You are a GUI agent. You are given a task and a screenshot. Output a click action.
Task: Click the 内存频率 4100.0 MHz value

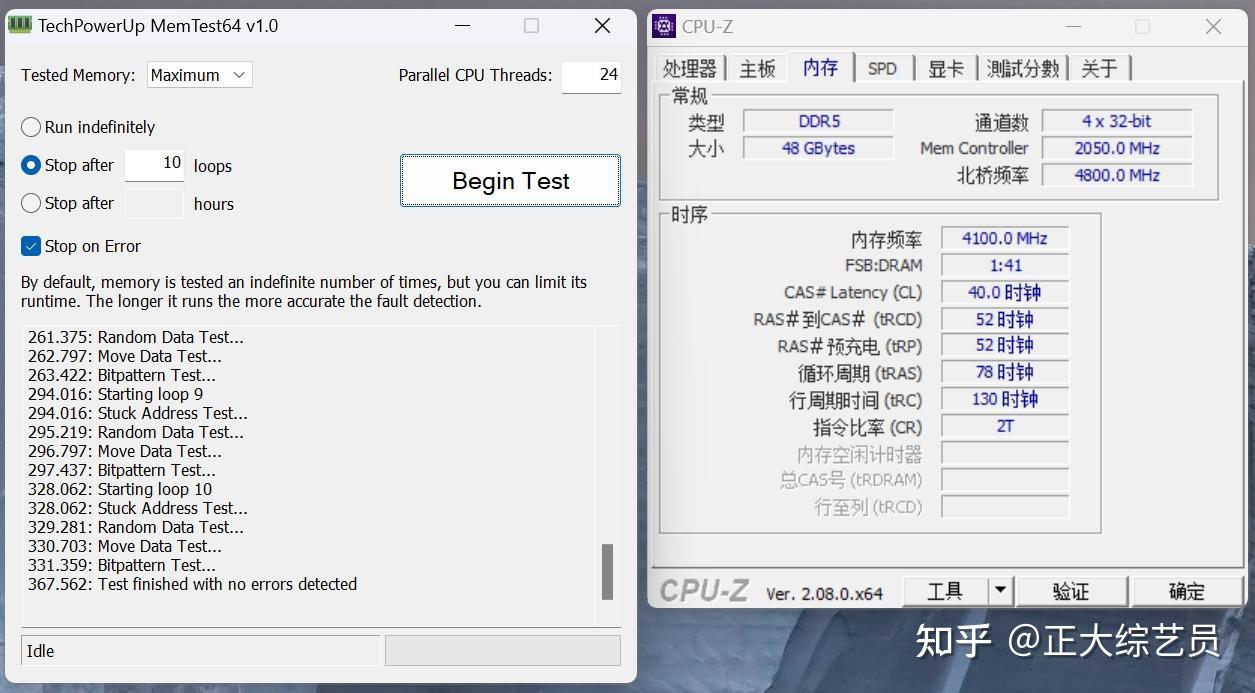click(x=1005, y=238)
